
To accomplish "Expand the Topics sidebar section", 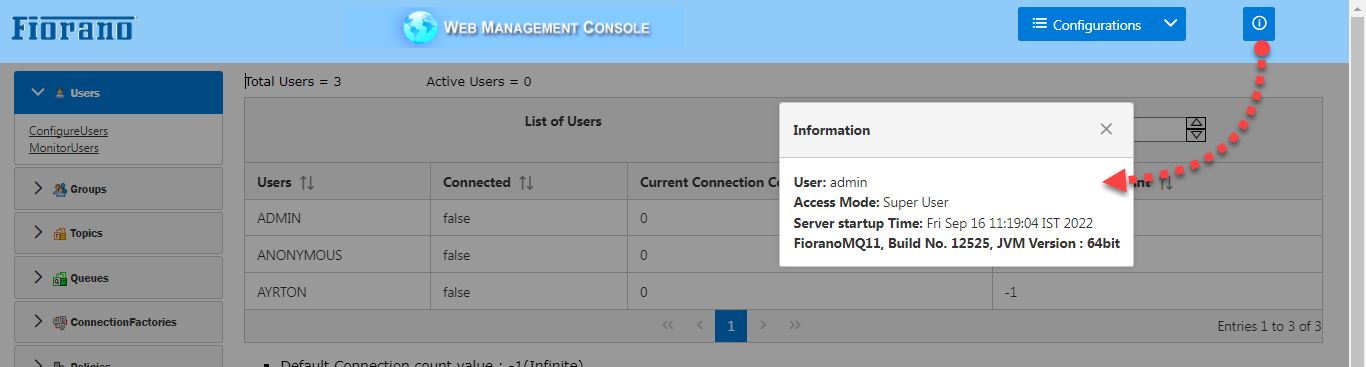I will [x=38, y=232].
